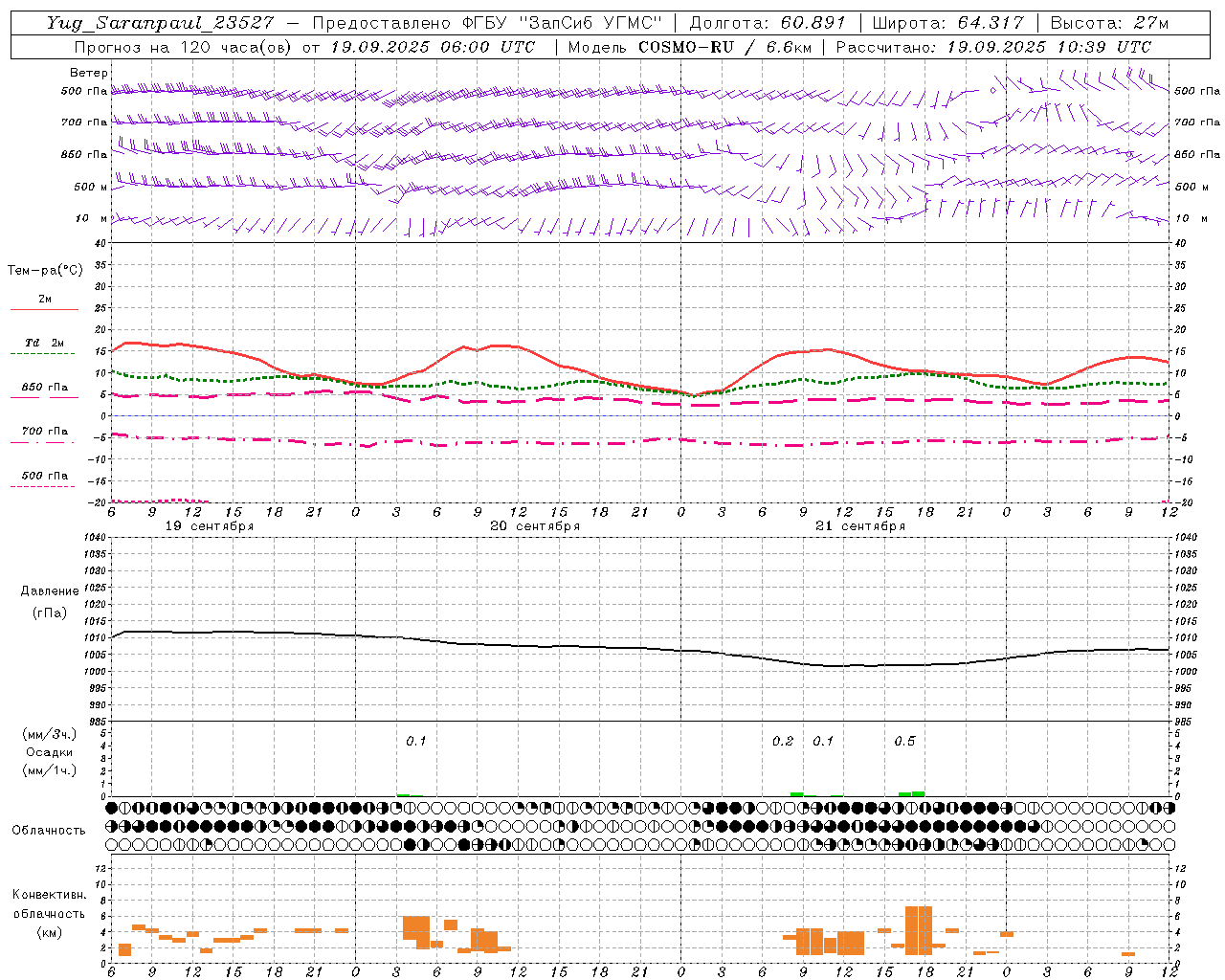The image size is (1225, 980).
Task: Click the "19 сентября" date label
Action: tap(210, 526)
